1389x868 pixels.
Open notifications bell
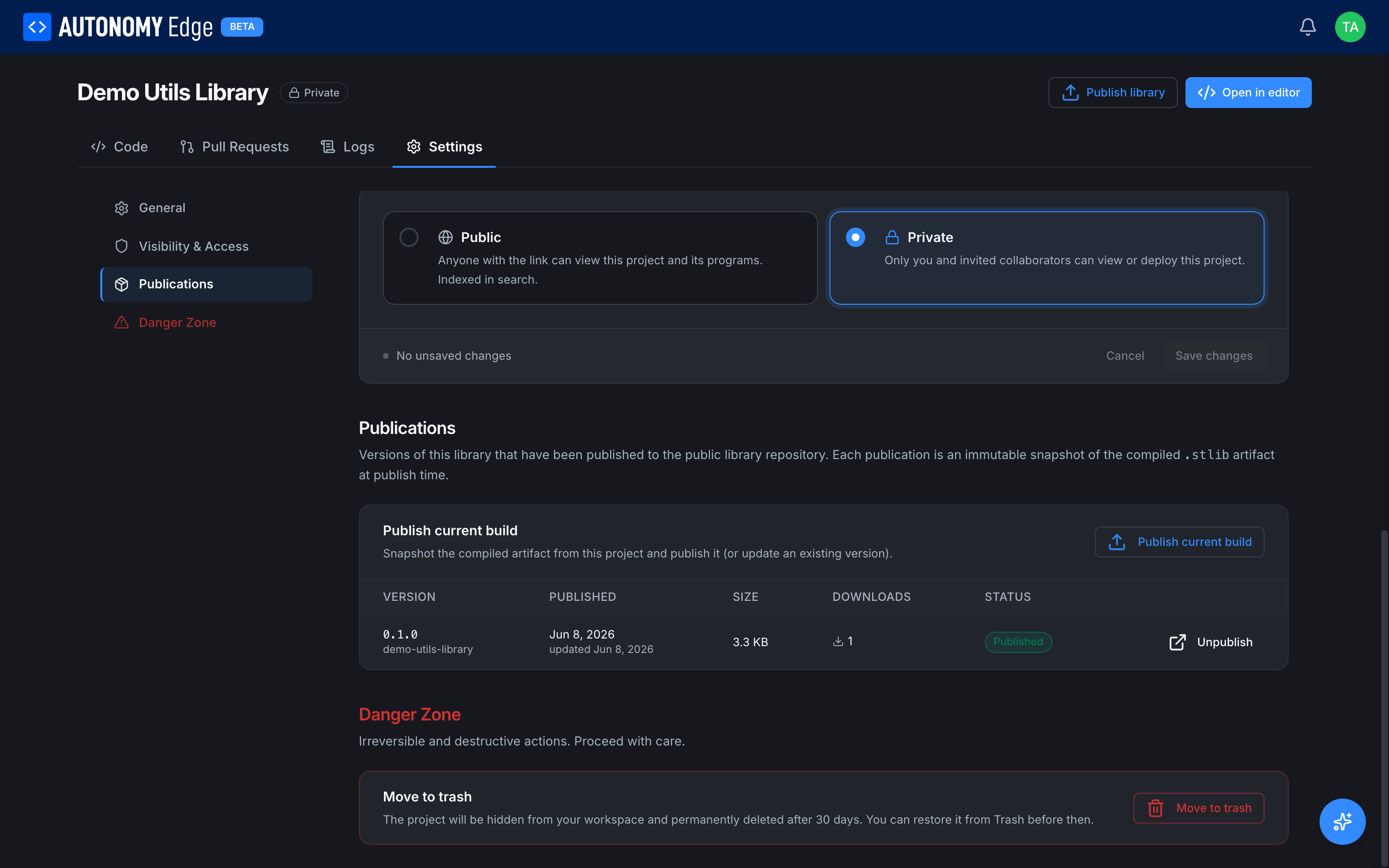point(1307,27)
